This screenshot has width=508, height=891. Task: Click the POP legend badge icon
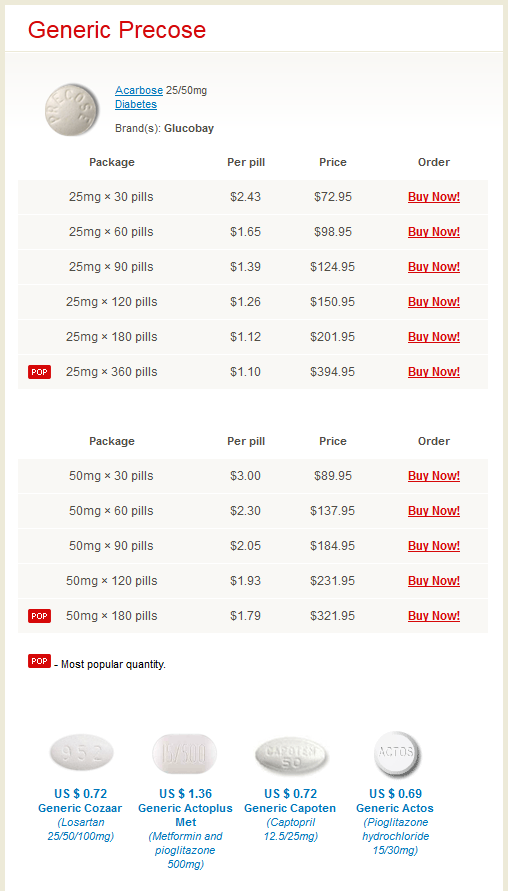pos(39,661)
